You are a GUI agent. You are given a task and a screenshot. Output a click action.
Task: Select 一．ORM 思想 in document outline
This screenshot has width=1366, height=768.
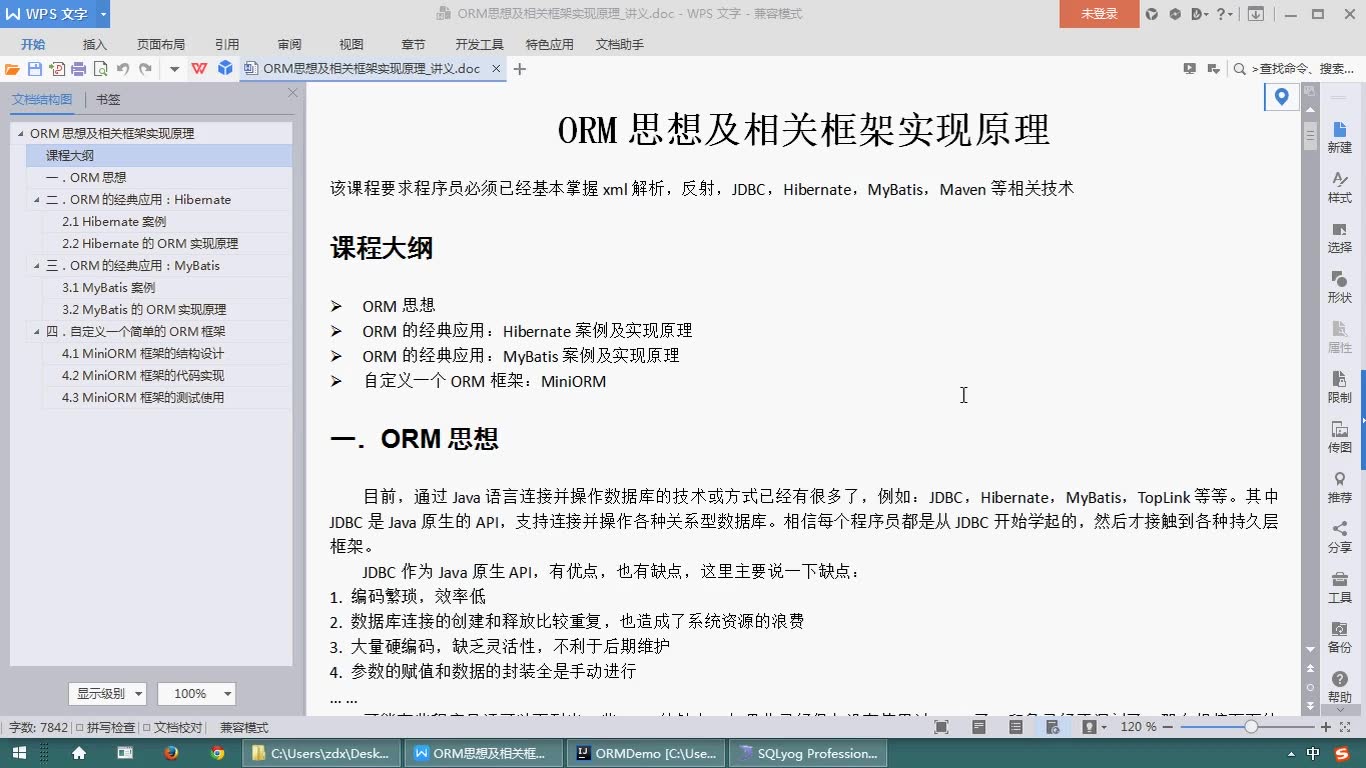pos(86,178)
